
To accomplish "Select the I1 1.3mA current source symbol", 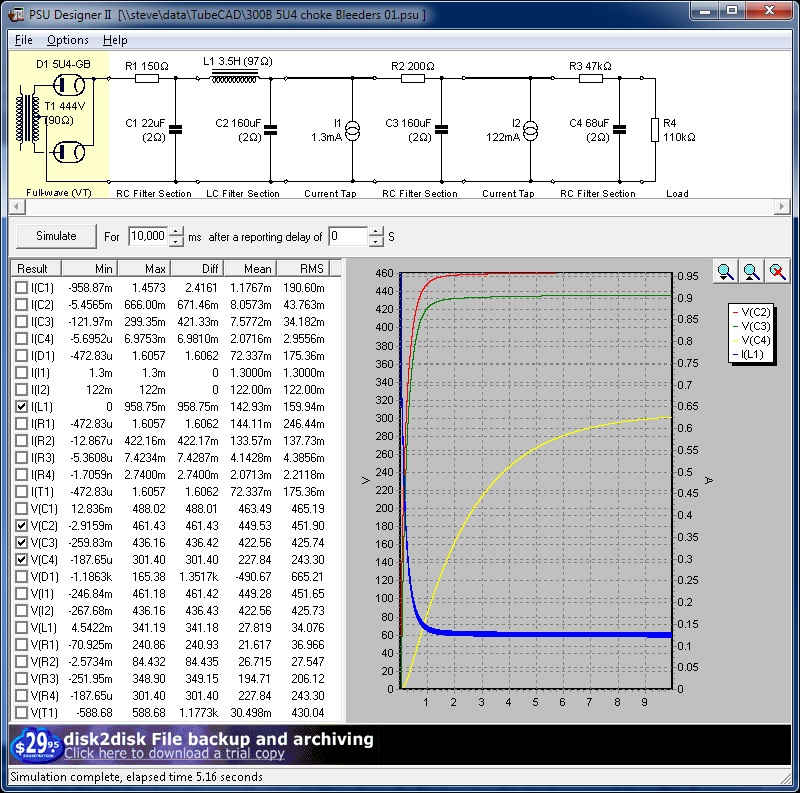I will click(x=352, y=129).
